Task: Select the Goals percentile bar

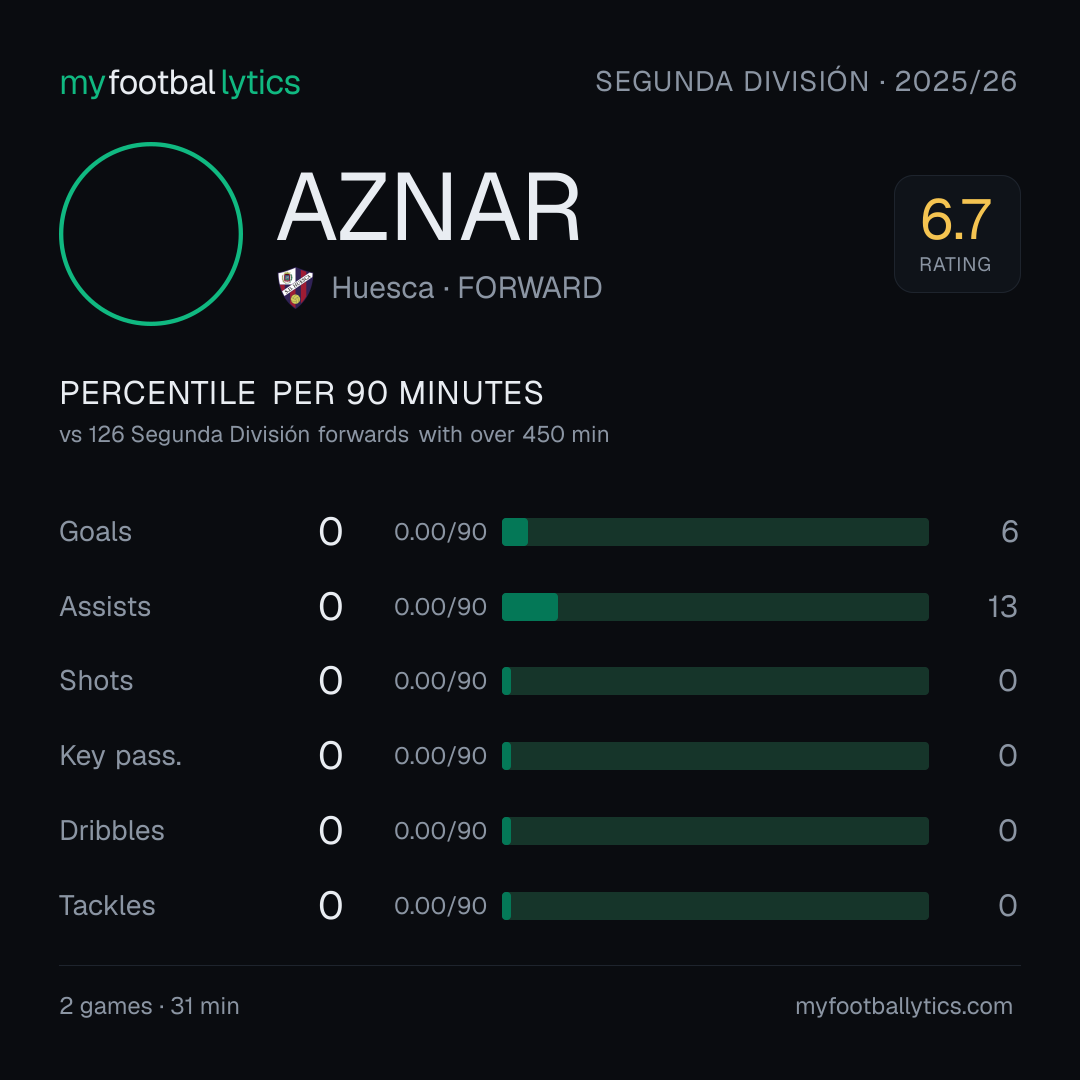Action: [x=715, y=532]
